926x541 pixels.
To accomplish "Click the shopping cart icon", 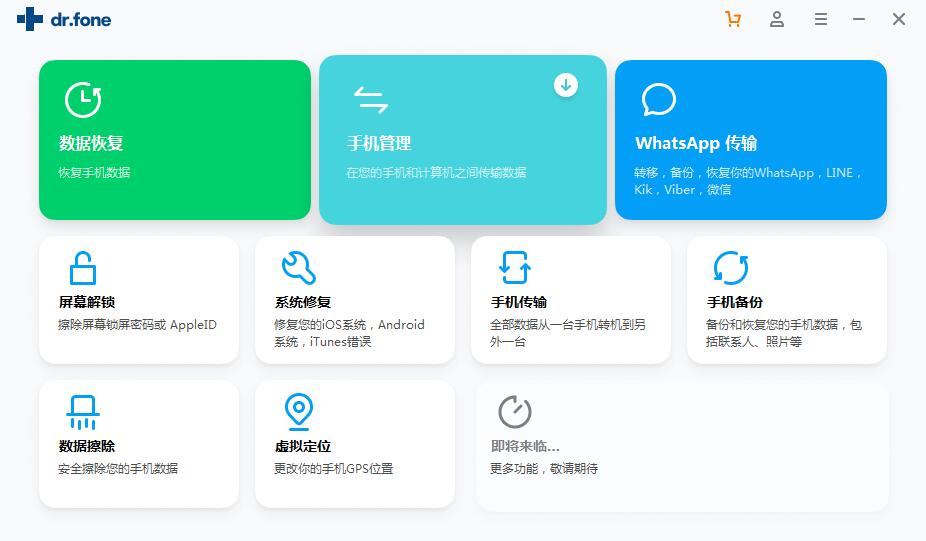I will (733, 19).
